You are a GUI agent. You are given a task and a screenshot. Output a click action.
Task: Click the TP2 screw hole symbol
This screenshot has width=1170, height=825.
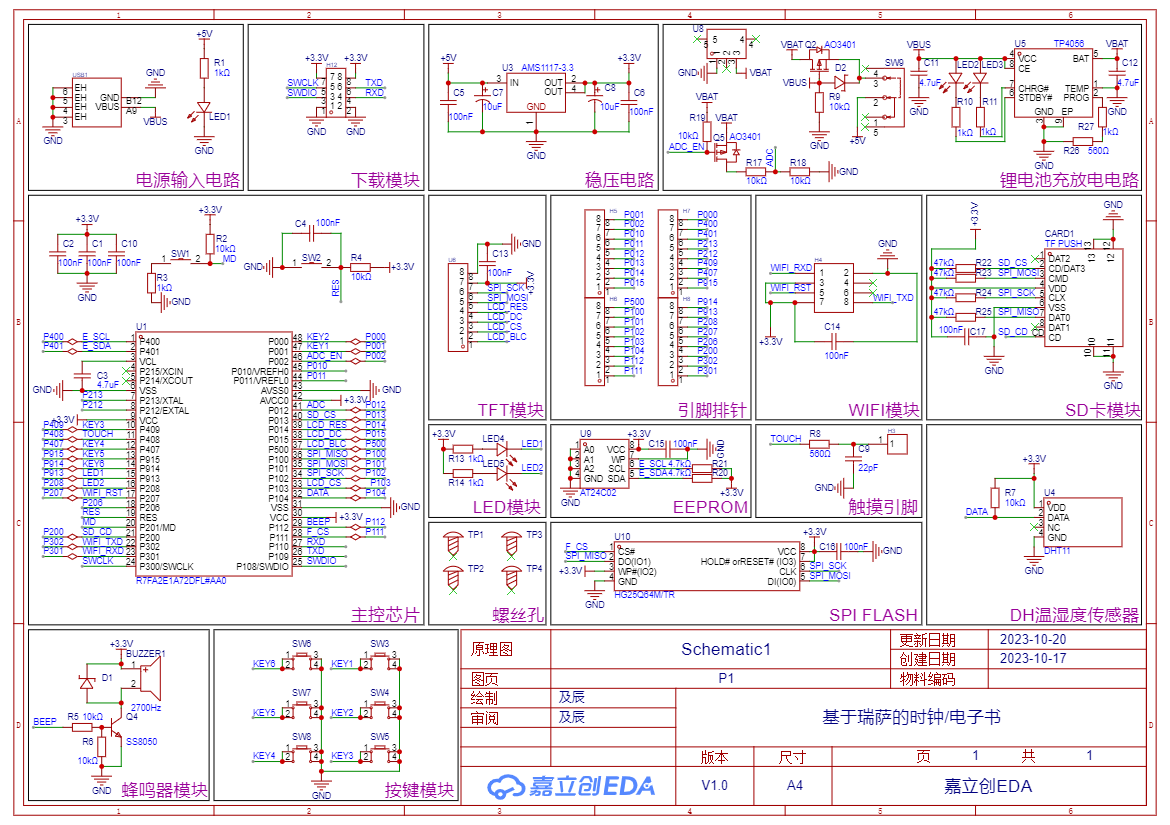click(x=453, y=580)
